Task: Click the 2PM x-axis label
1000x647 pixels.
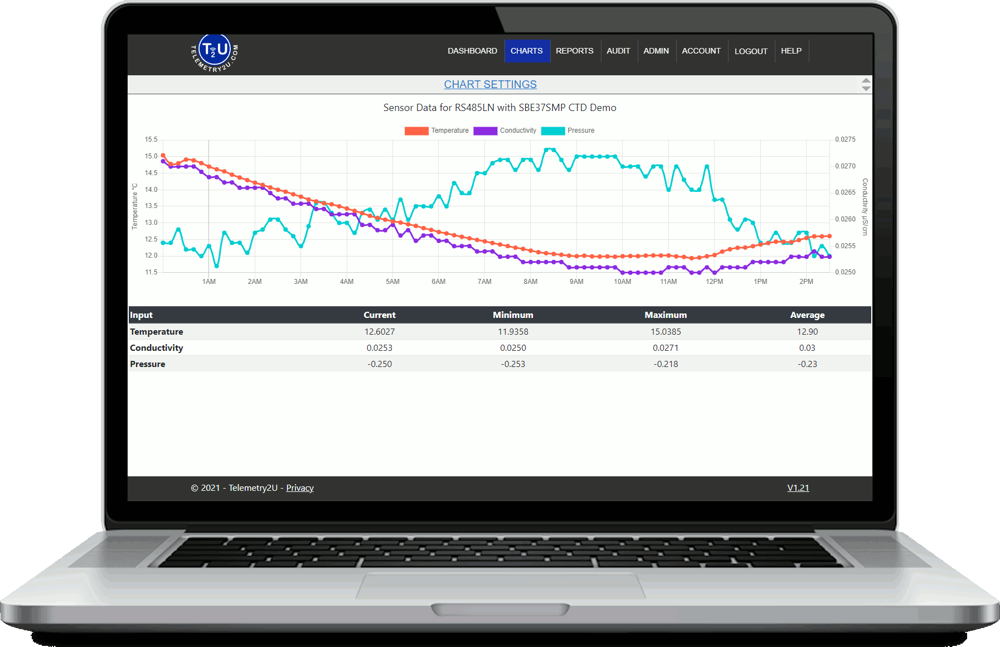Action: (x=806, y=281)
